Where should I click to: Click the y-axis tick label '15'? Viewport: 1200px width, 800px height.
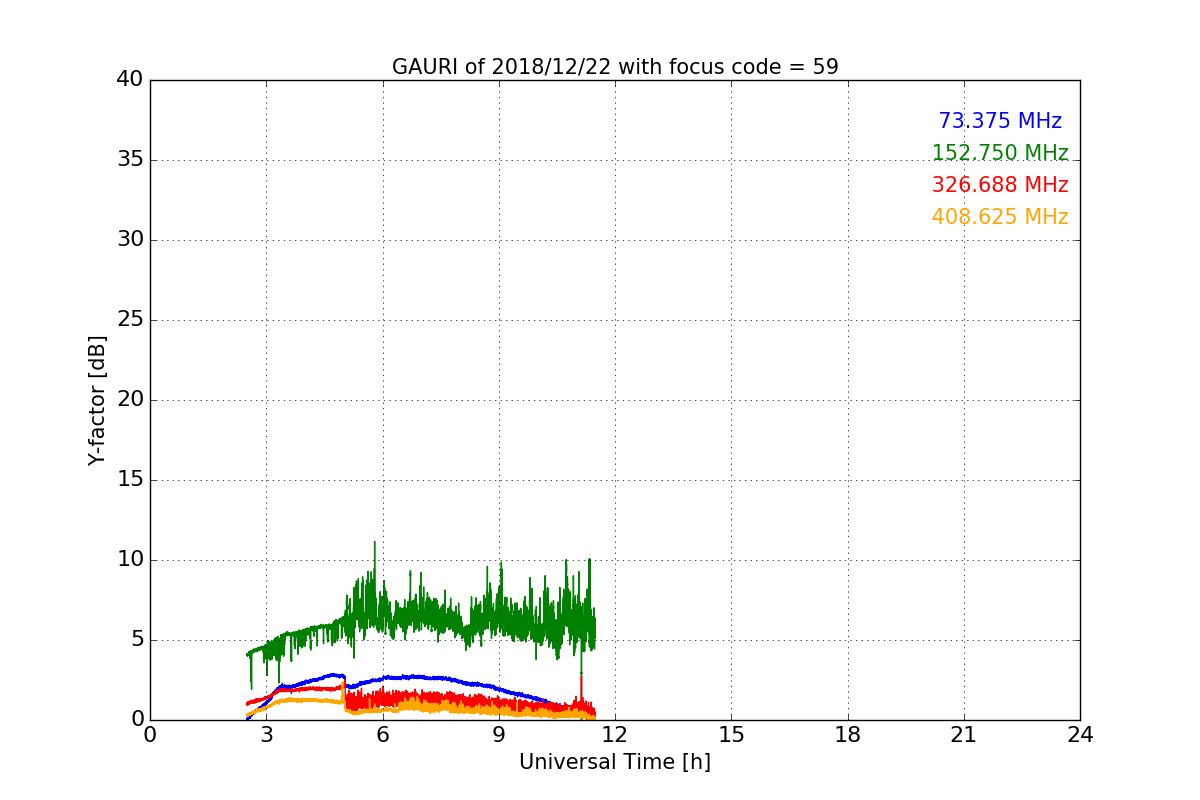click(130, 480)
